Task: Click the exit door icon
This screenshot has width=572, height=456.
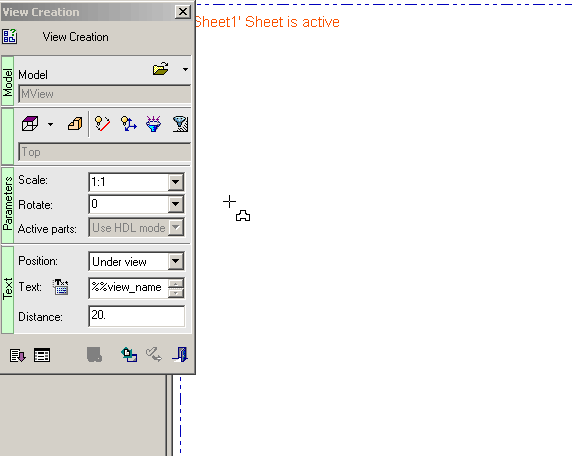Action: coord(180,355)
